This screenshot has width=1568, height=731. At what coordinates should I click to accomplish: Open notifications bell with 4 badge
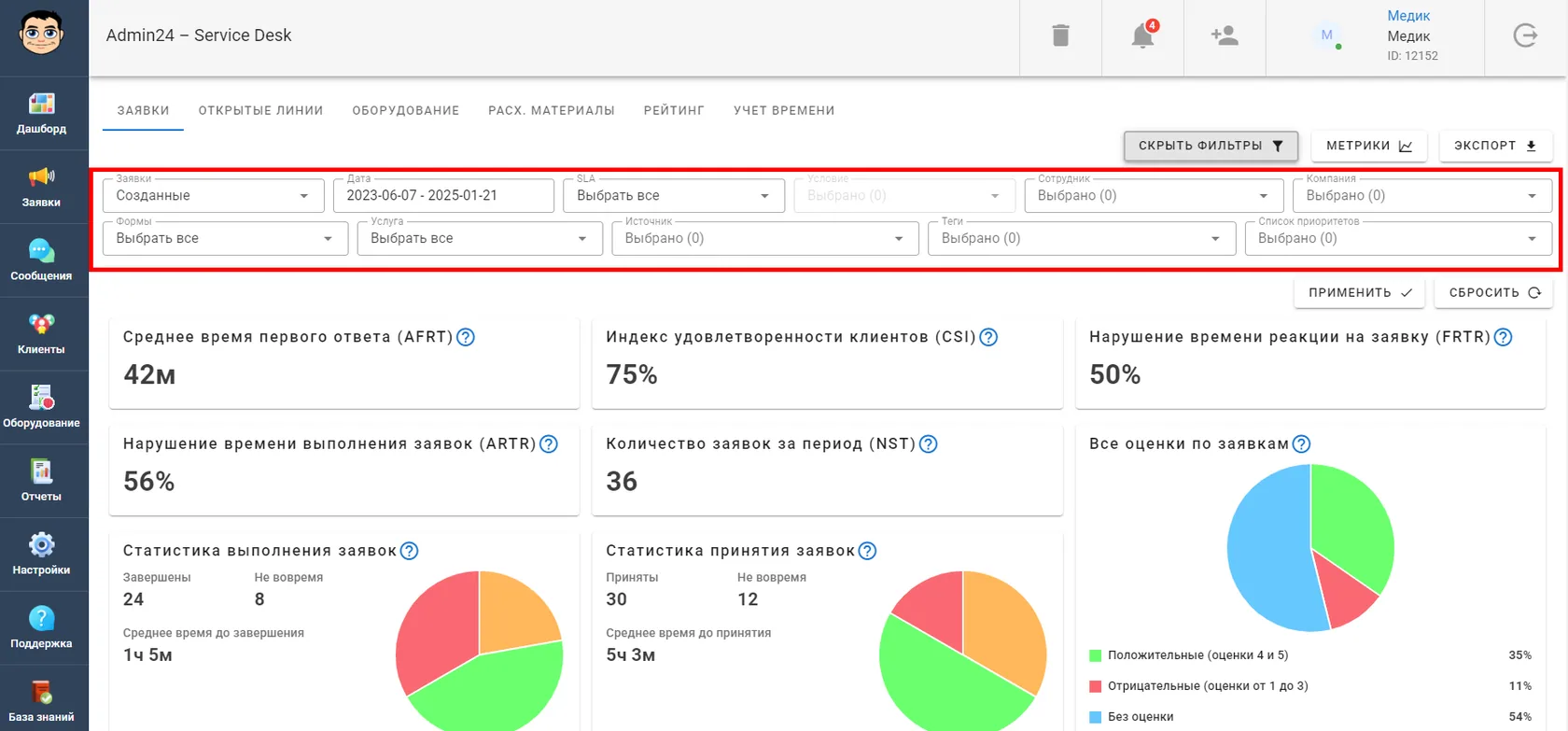tap(1142, 36)
